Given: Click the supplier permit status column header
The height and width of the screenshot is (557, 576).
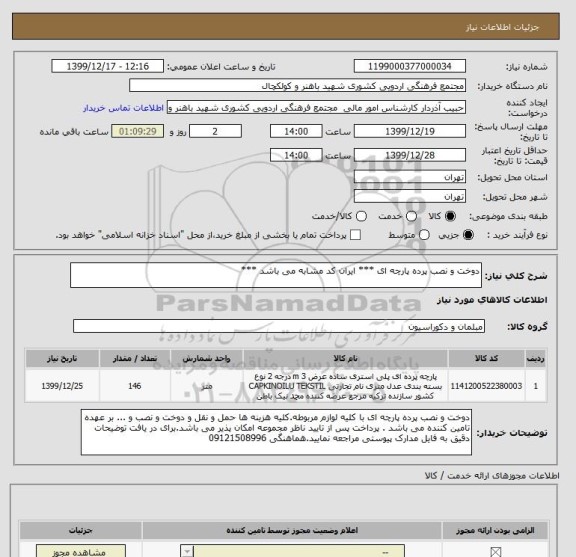Looking at the screenshot, I should (x=292, y=531).
